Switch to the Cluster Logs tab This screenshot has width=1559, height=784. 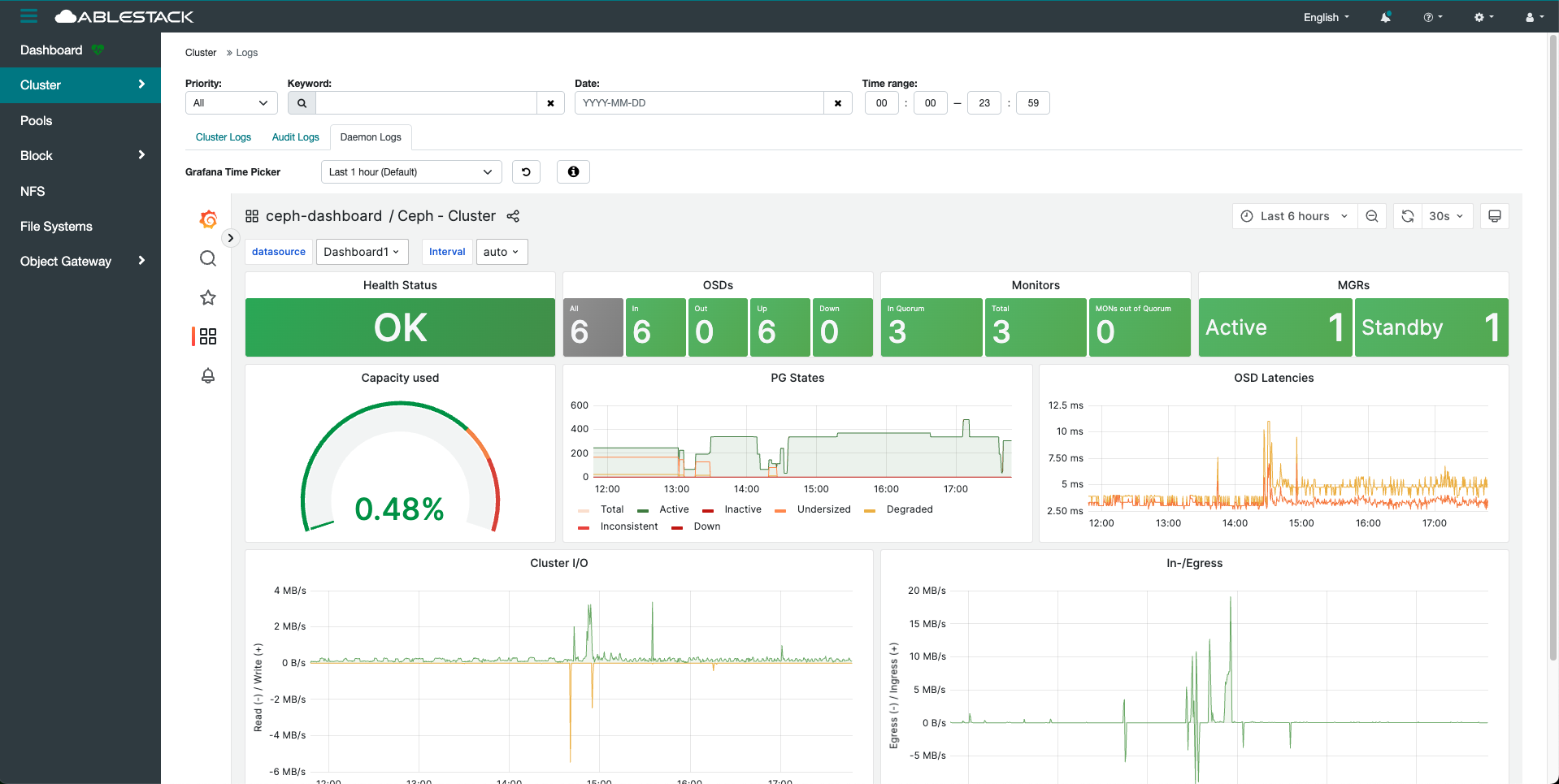coord(223,137)
